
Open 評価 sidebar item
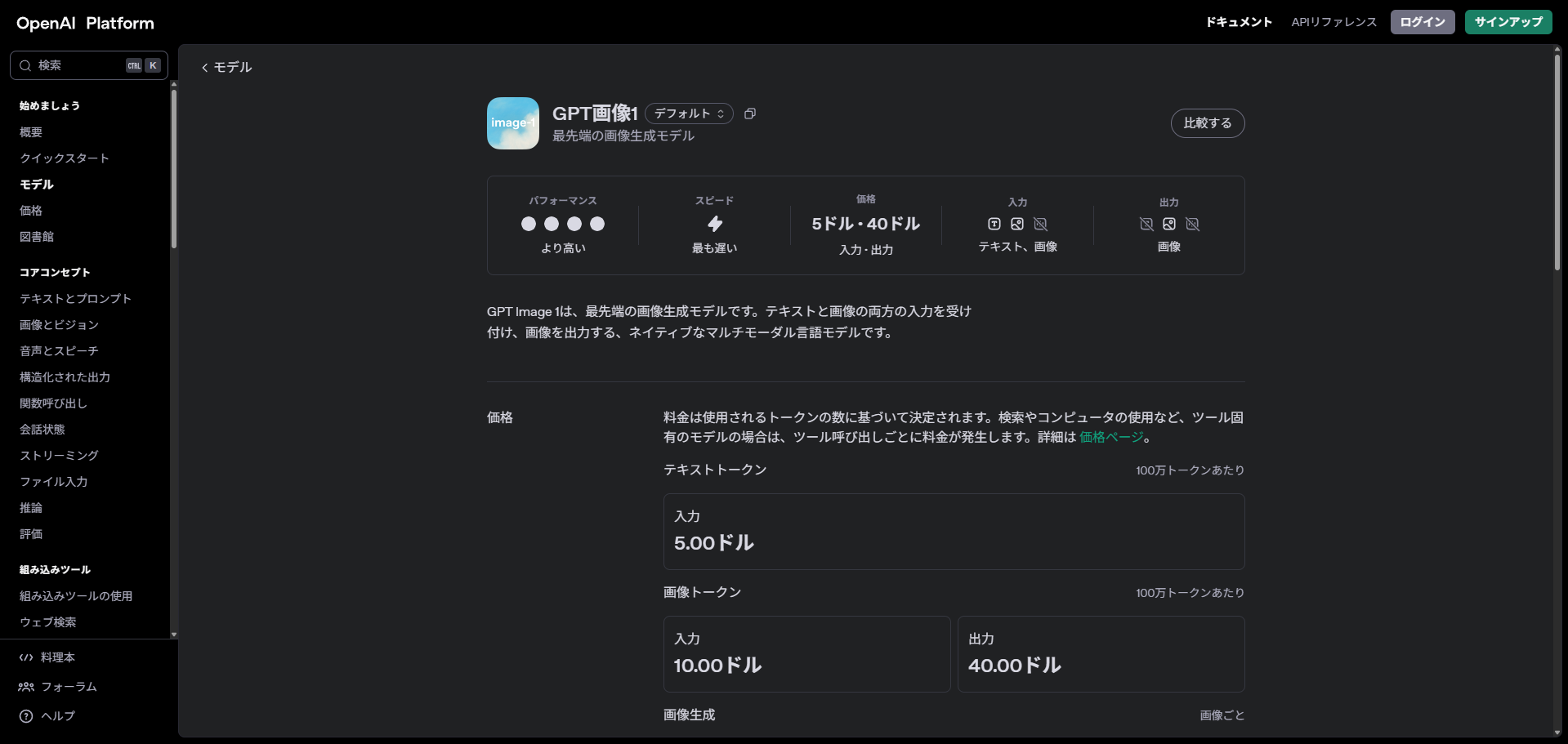click(31, 534)
